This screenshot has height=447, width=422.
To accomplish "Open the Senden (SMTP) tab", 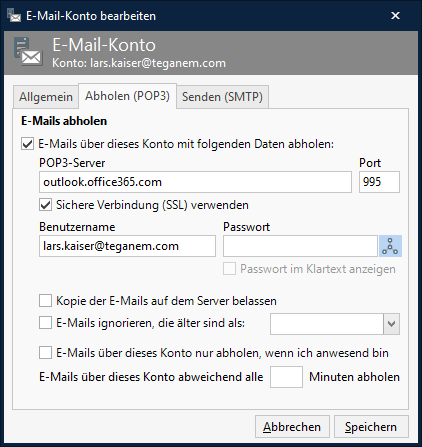I will (x=222, y=97).
